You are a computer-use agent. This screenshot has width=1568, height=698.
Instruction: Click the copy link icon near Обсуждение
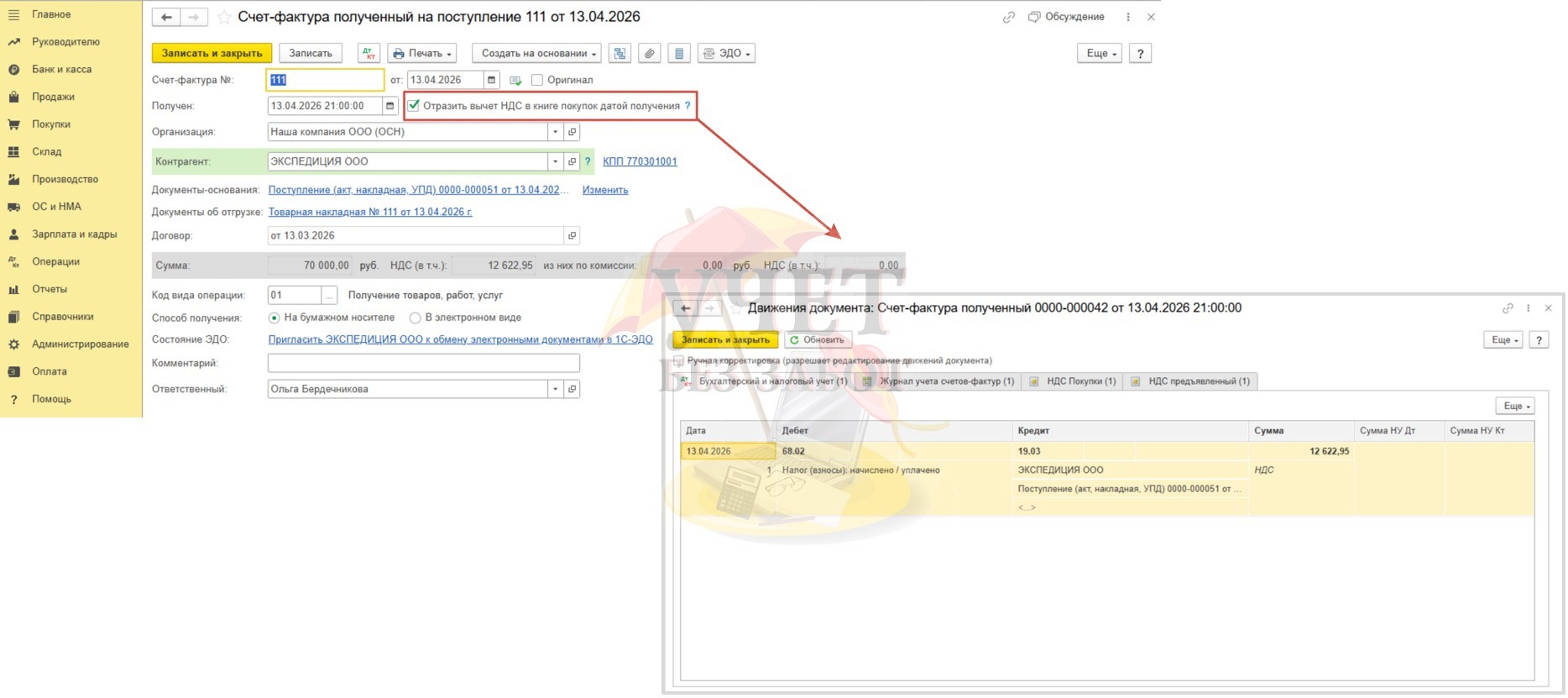pos(1008,18)
